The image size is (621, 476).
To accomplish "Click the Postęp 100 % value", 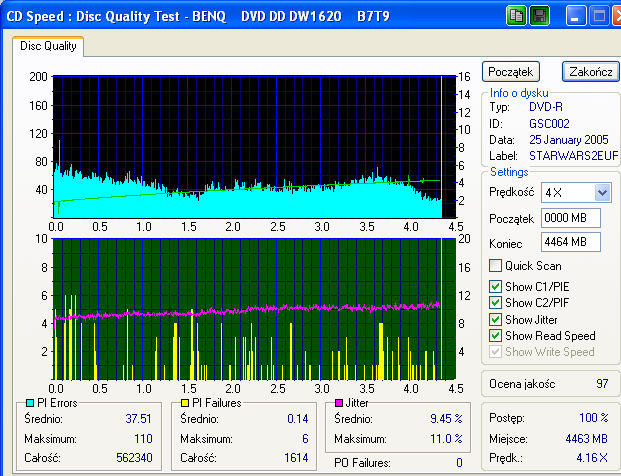I will pos(594,418).
